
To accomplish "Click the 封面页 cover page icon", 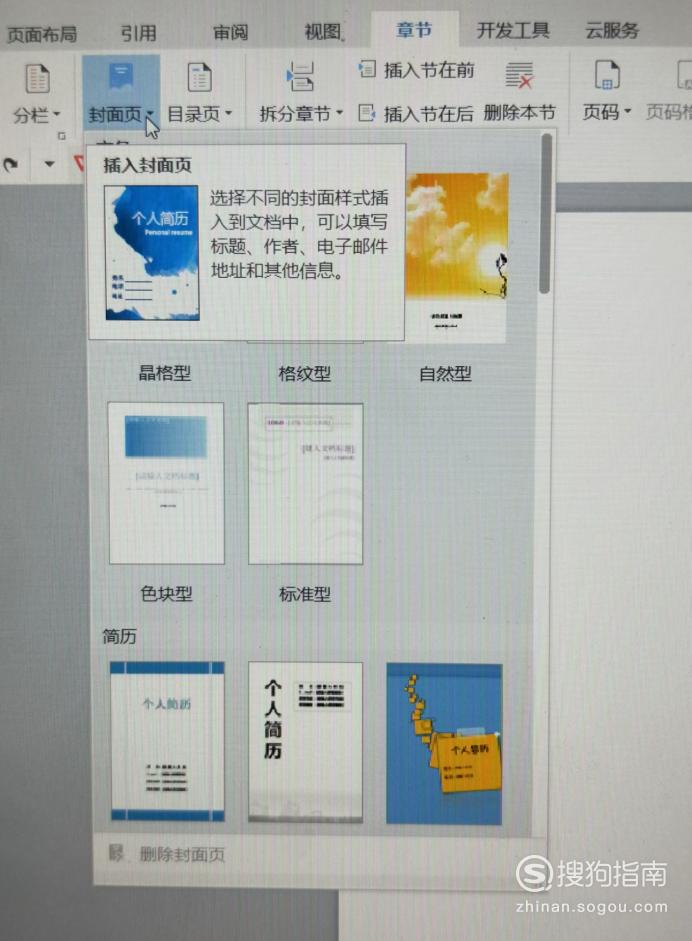I will point(121,78).
